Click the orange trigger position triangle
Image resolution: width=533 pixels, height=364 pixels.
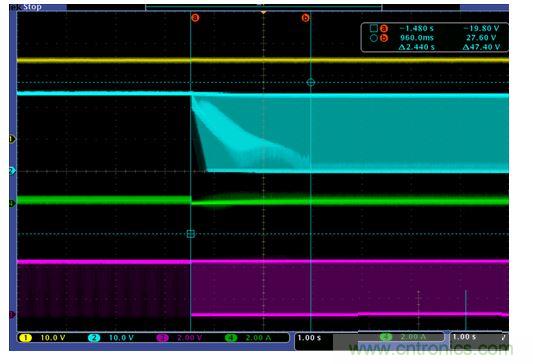tap(263, 13)
